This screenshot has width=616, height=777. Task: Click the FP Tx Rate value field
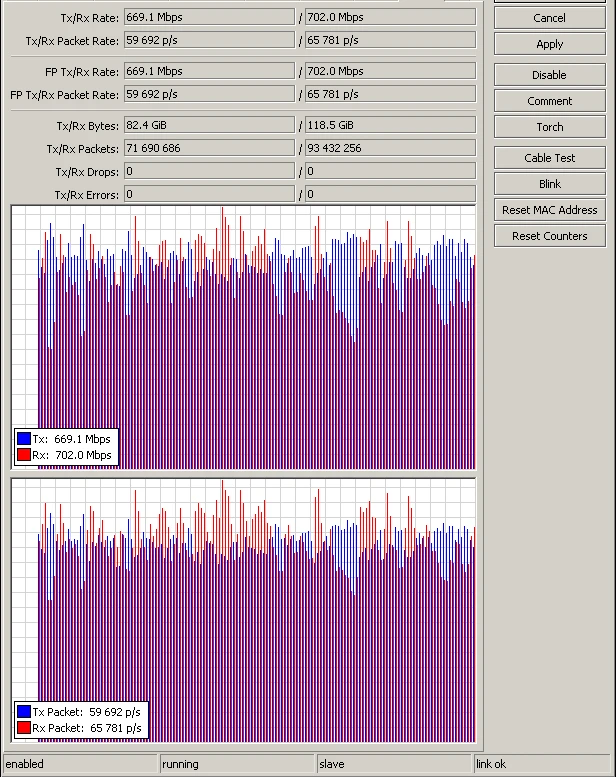click(209, 72)
